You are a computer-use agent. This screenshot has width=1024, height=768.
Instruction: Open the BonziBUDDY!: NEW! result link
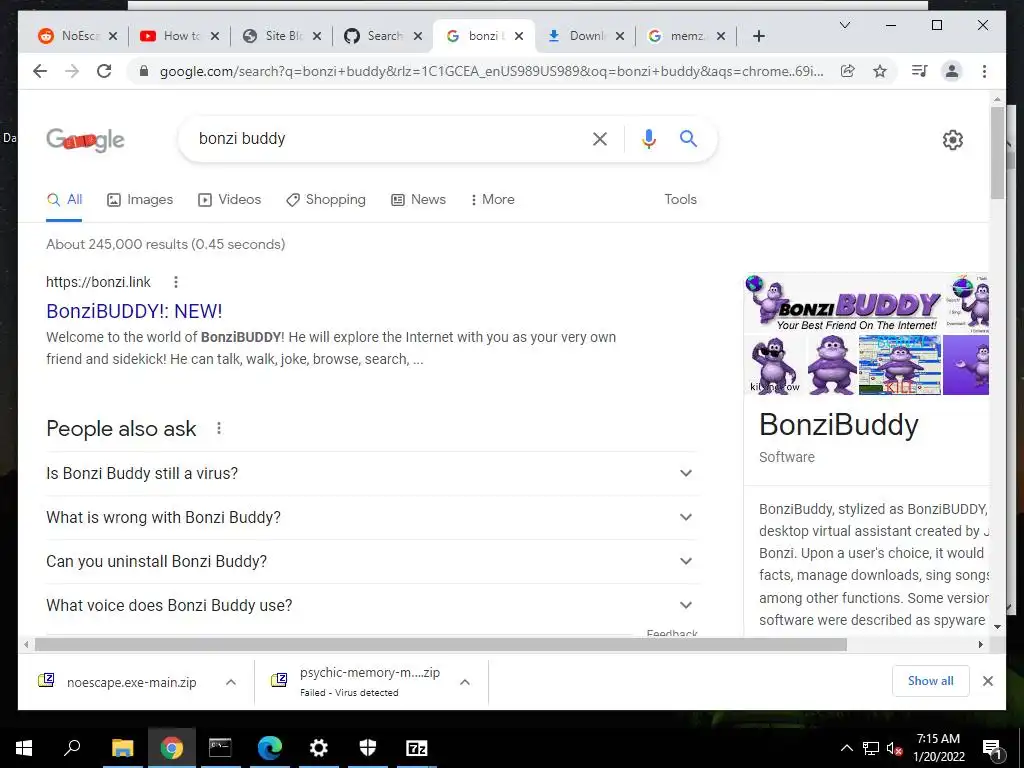pos(134,311)
